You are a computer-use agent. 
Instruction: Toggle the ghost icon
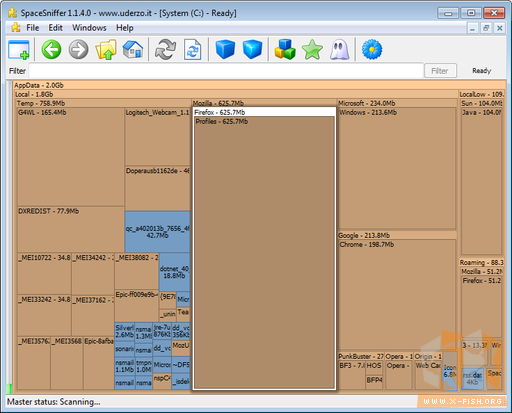[x=339, y=50]
